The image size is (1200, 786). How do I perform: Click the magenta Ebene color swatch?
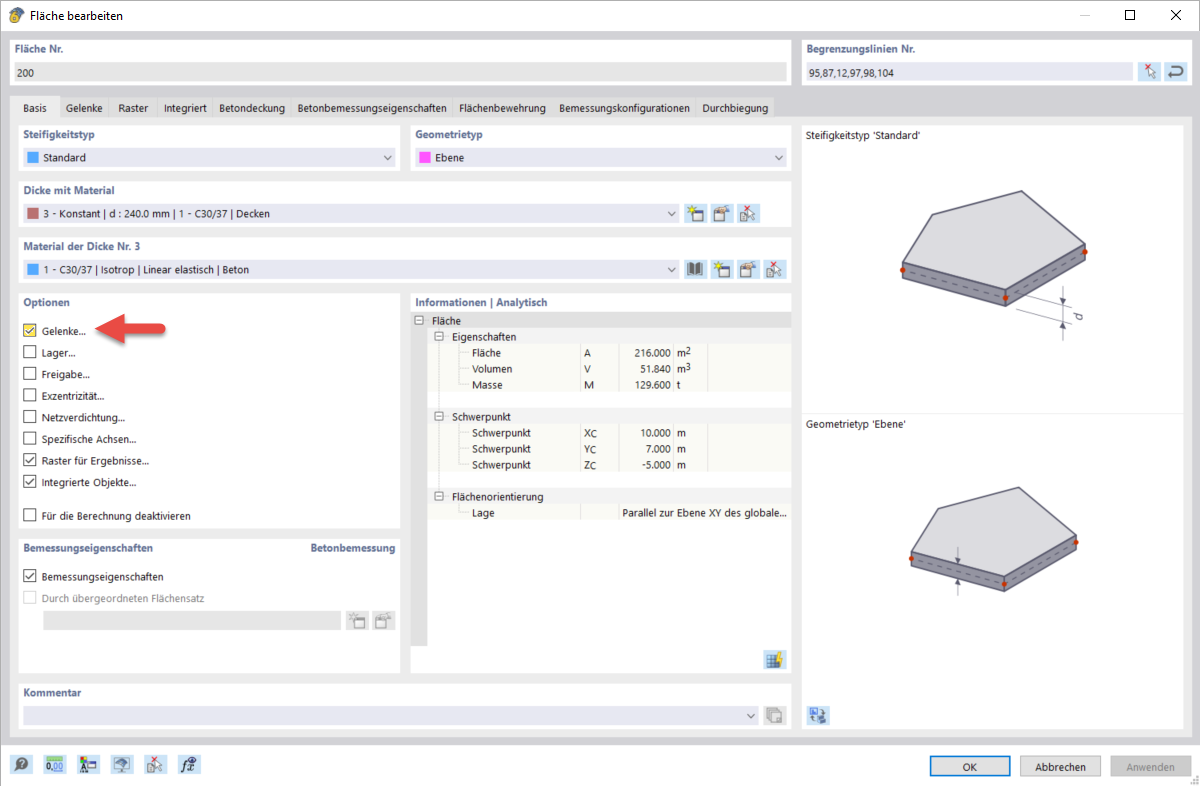pos(425,158)
